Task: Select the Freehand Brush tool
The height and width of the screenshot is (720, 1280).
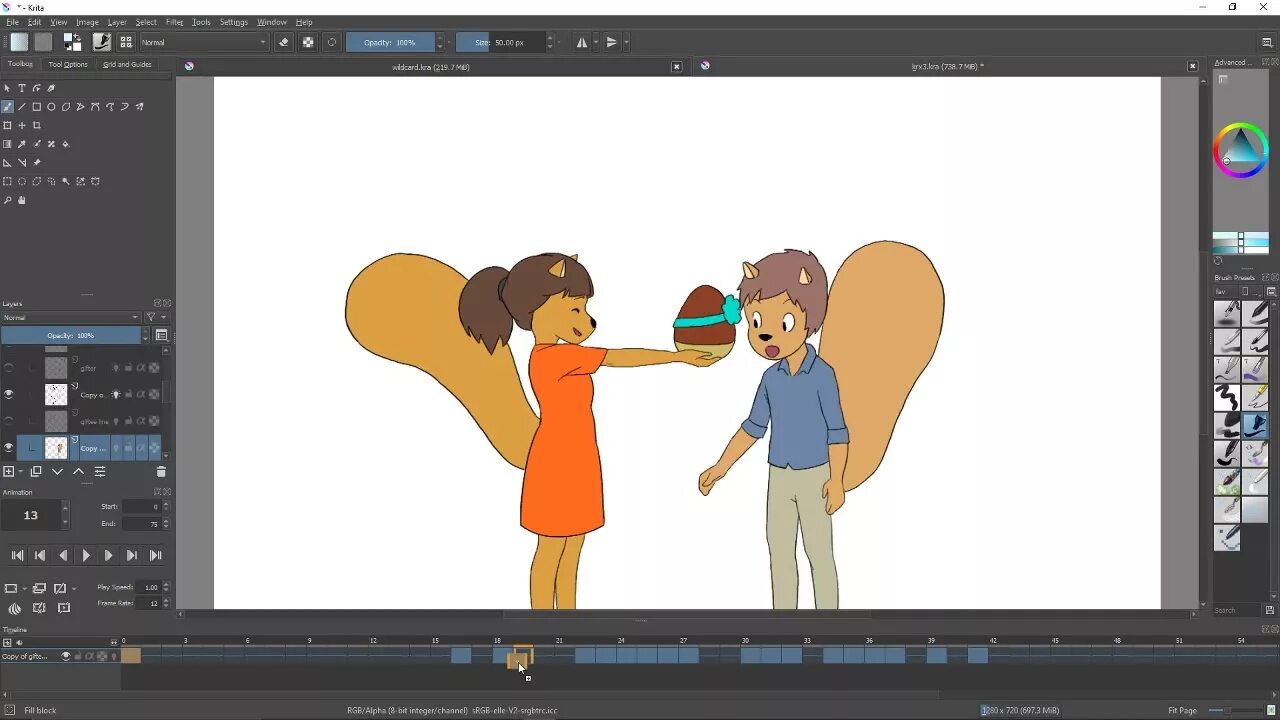Action: [x=7, y=107]
